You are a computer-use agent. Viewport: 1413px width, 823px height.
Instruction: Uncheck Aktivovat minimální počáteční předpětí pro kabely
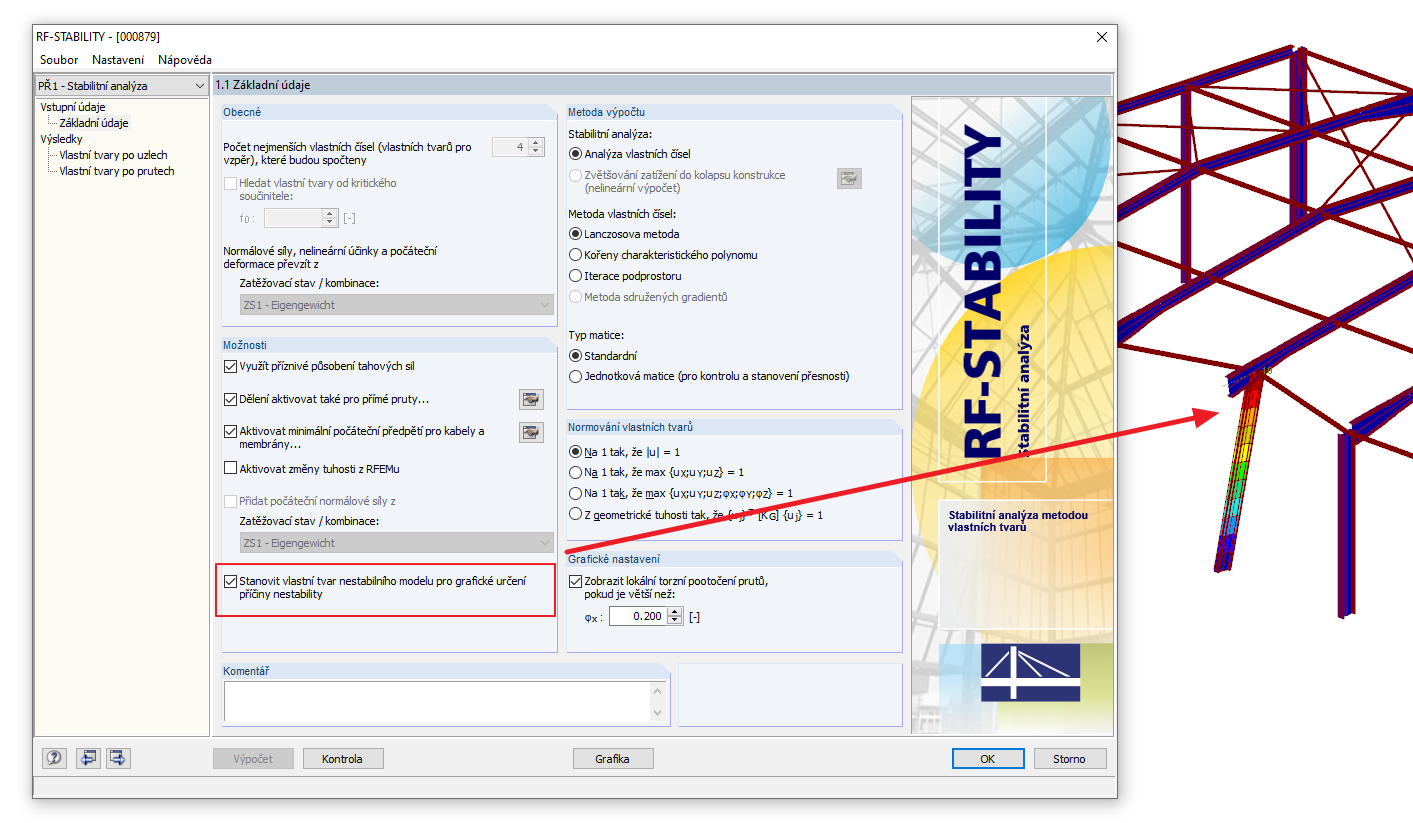[x=231, y=432]
